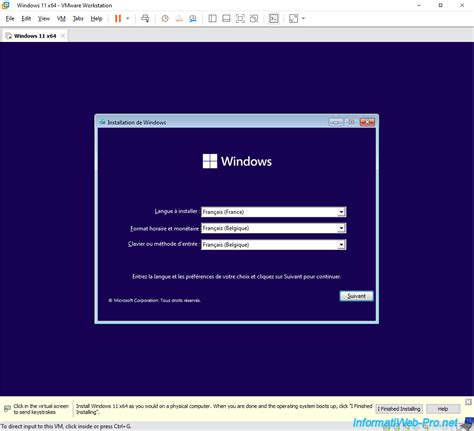Viewport: 474px width, 431px height.
Task: Open the View menu
Action: (44, 19)
